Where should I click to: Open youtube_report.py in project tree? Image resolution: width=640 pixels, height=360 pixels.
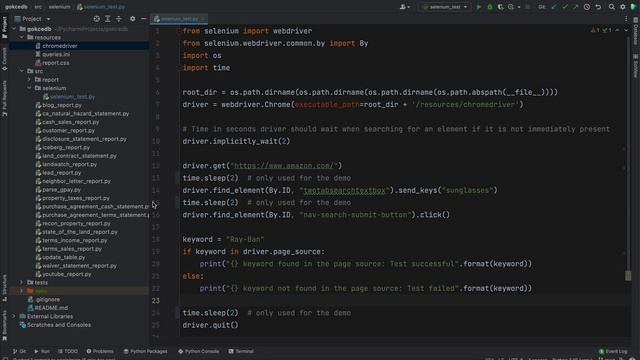click(67, 274)
